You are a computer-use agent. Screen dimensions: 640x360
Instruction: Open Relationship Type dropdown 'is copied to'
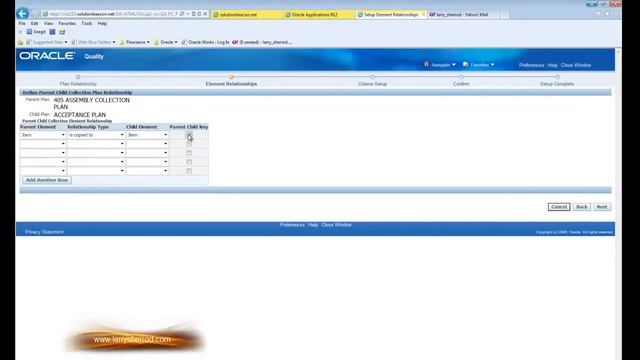click(x=96, y=135)
